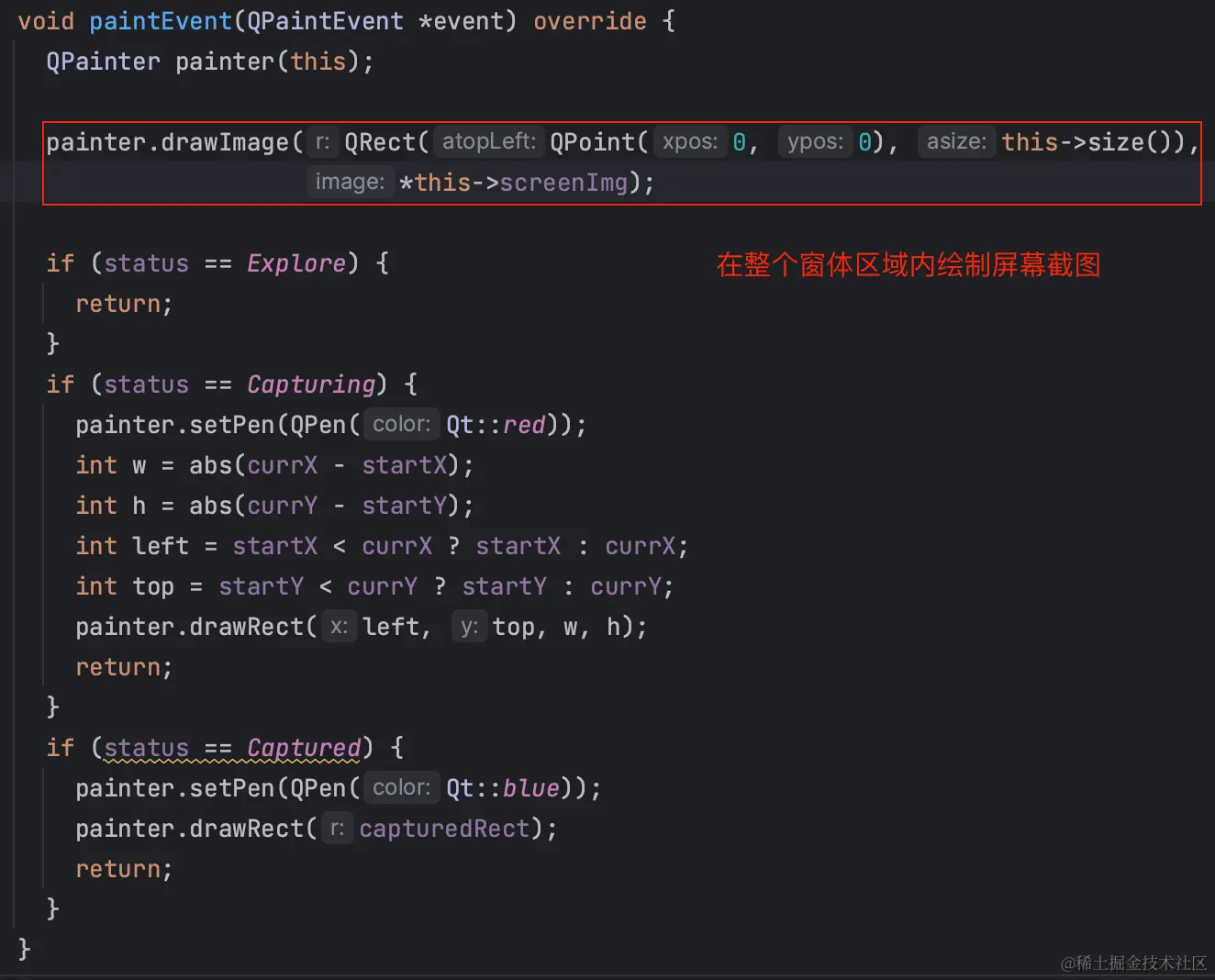Click the color: hint before Qt::red

(x=401, y=424)
